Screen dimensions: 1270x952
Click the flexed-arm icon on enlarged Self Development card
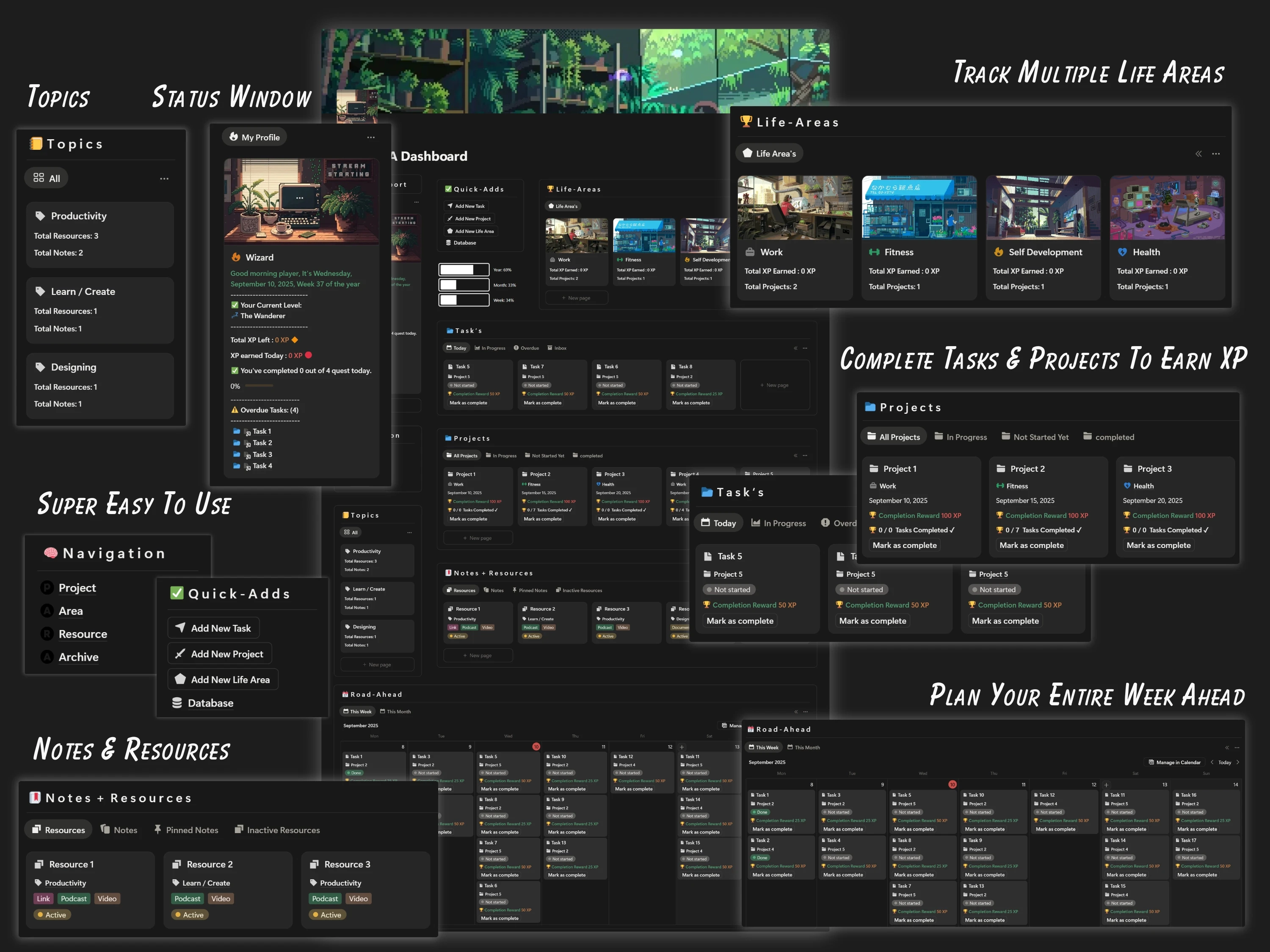click(998, 252)
